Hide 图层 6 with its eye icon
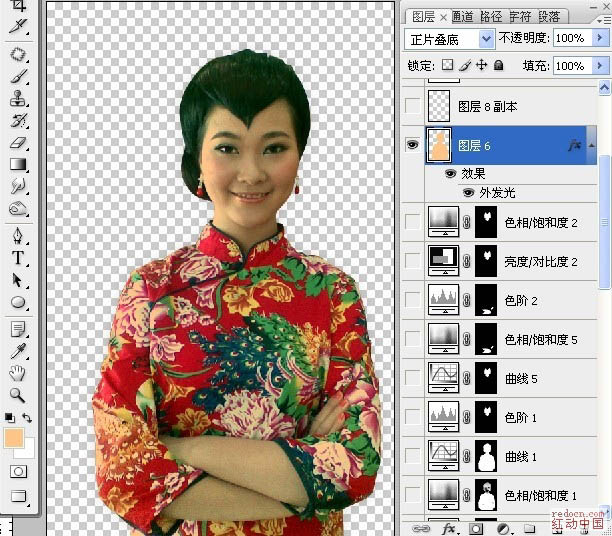Screen dimensions: 612x536 tap(413, 145)
